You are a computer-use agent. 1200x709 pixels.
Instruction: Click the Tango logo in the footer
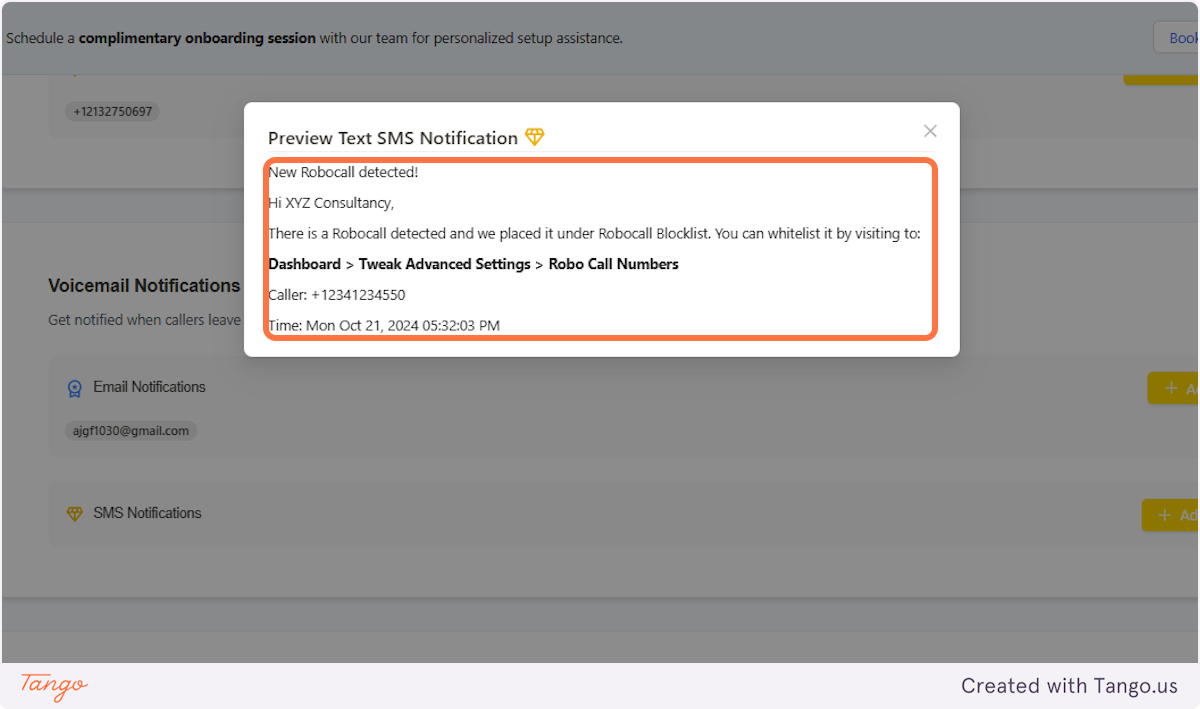[x=50, y=687]
